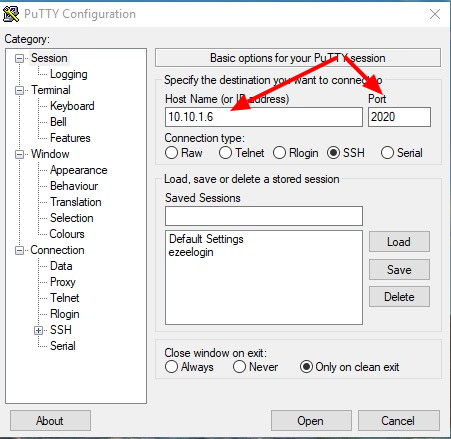Collapse the Session tree node
451x439 pixels.
tap(20, 59)
